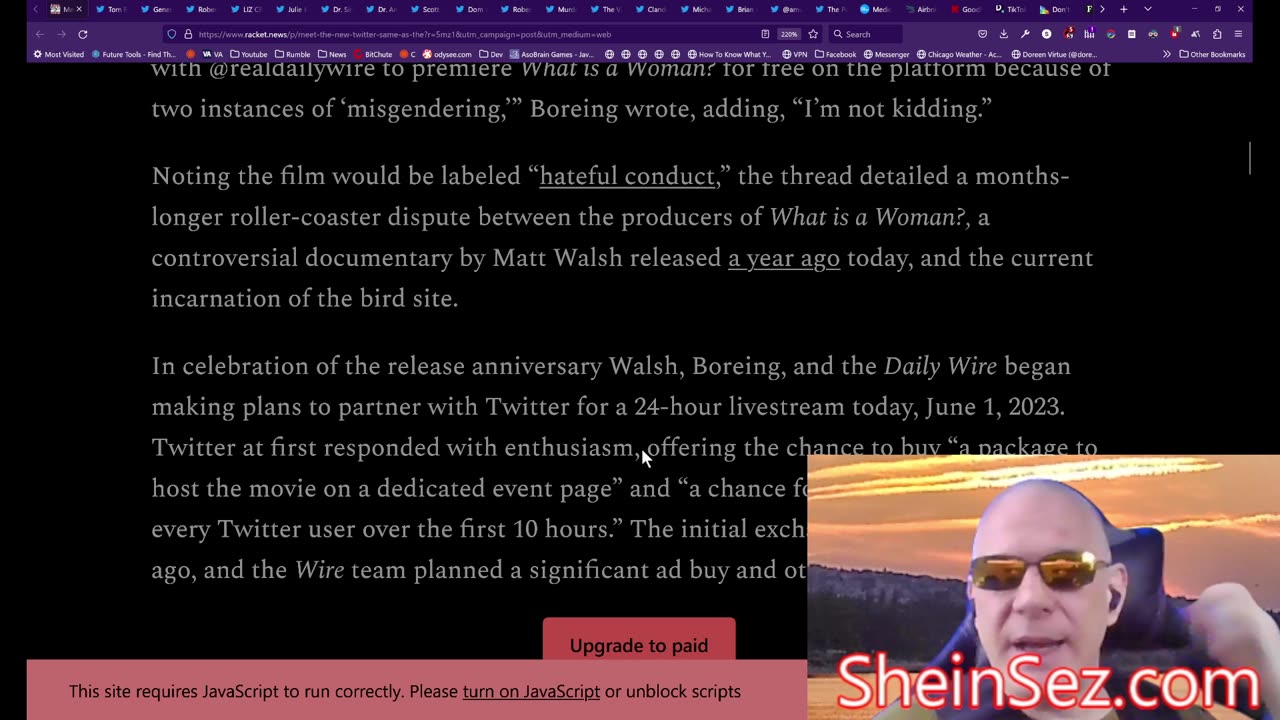Viewport: 1280px width, 720px height.
Task: Open the VPN bookmark
Action: pyautogui.click(x=794, y=54)
